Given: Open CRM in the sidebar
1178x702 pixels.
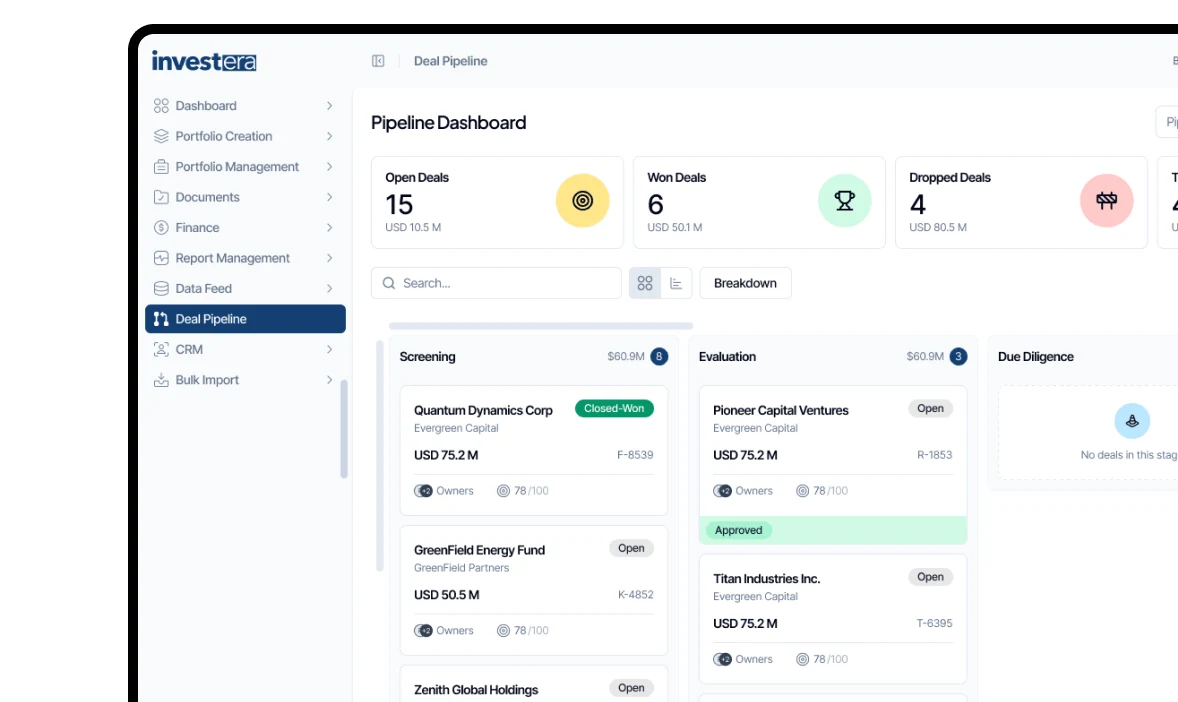Looking at the screenshot, I should (x=245, y=349).
